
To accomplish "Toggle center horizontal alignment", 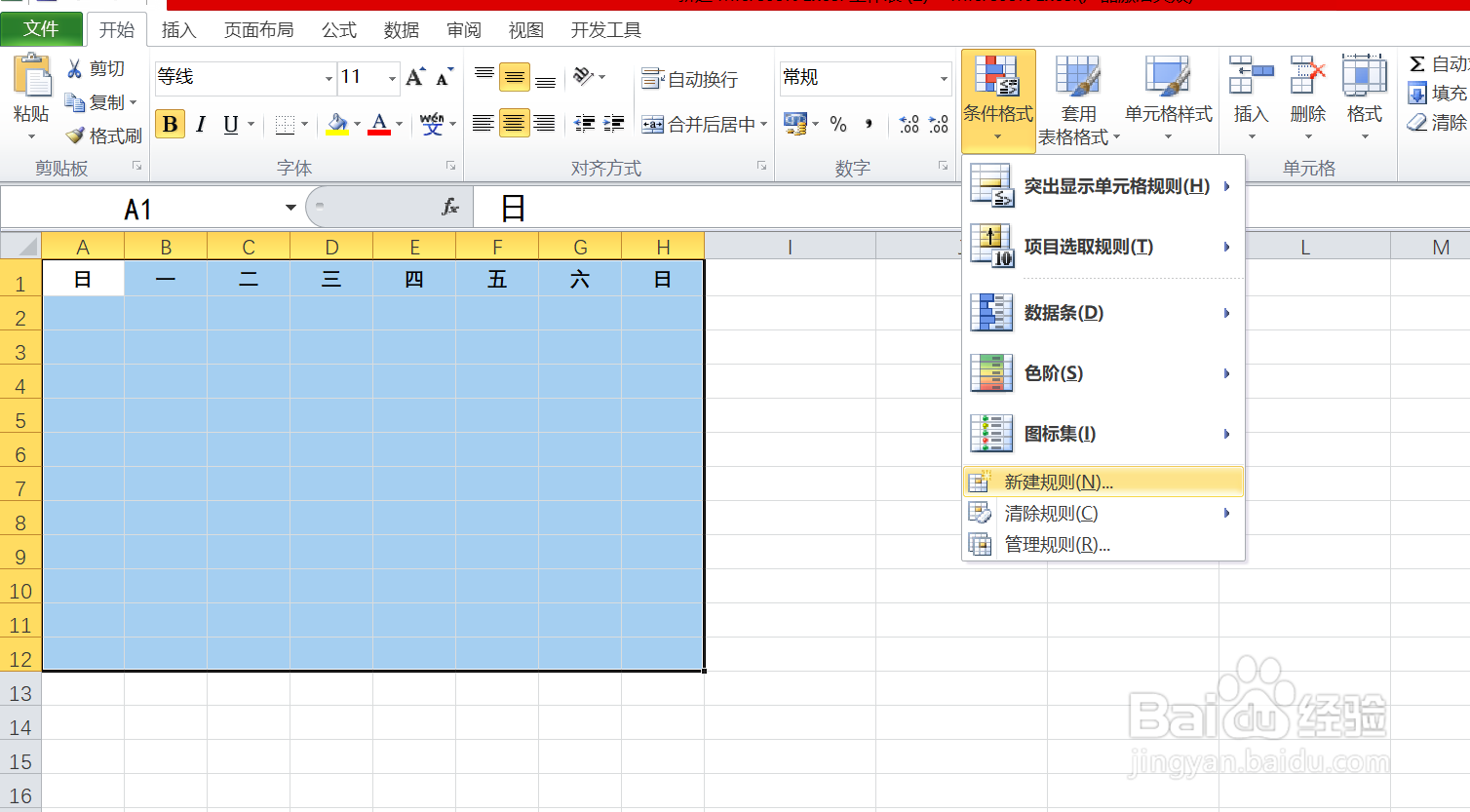I will tap(515, 123).
